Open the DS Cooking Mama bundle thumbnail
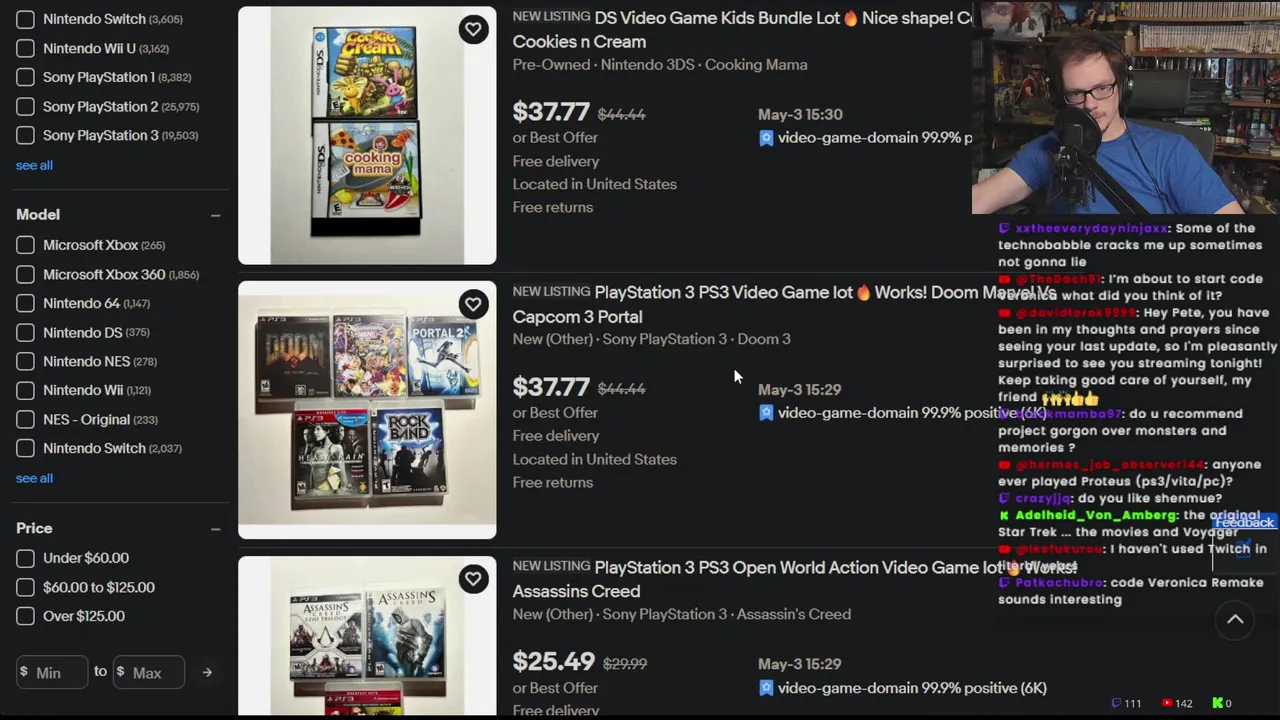The height and width of the screenshot is (720, 1280). pos(367,135)
